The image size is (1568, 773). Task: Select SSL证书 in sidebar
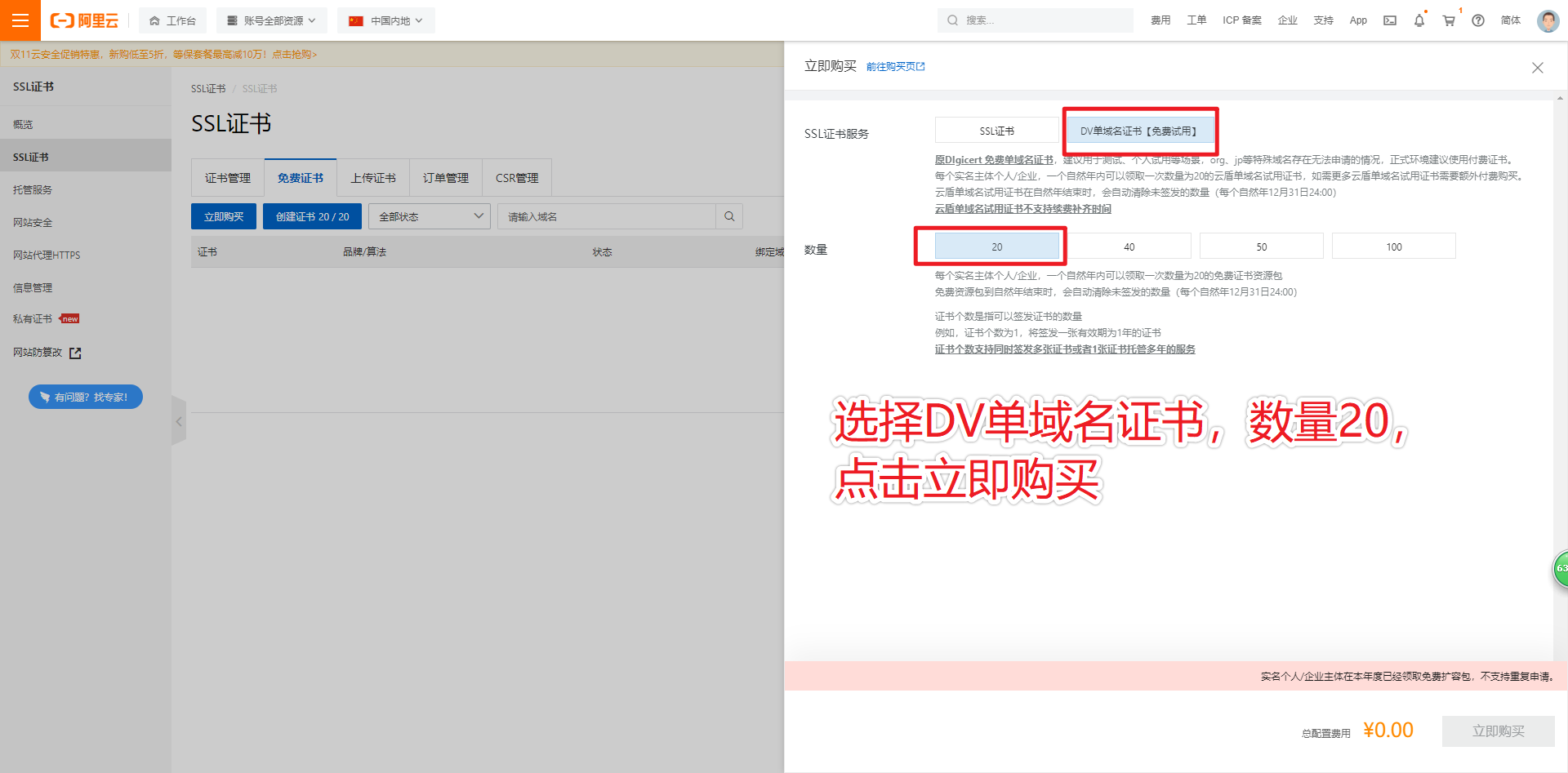coord(86,157)
